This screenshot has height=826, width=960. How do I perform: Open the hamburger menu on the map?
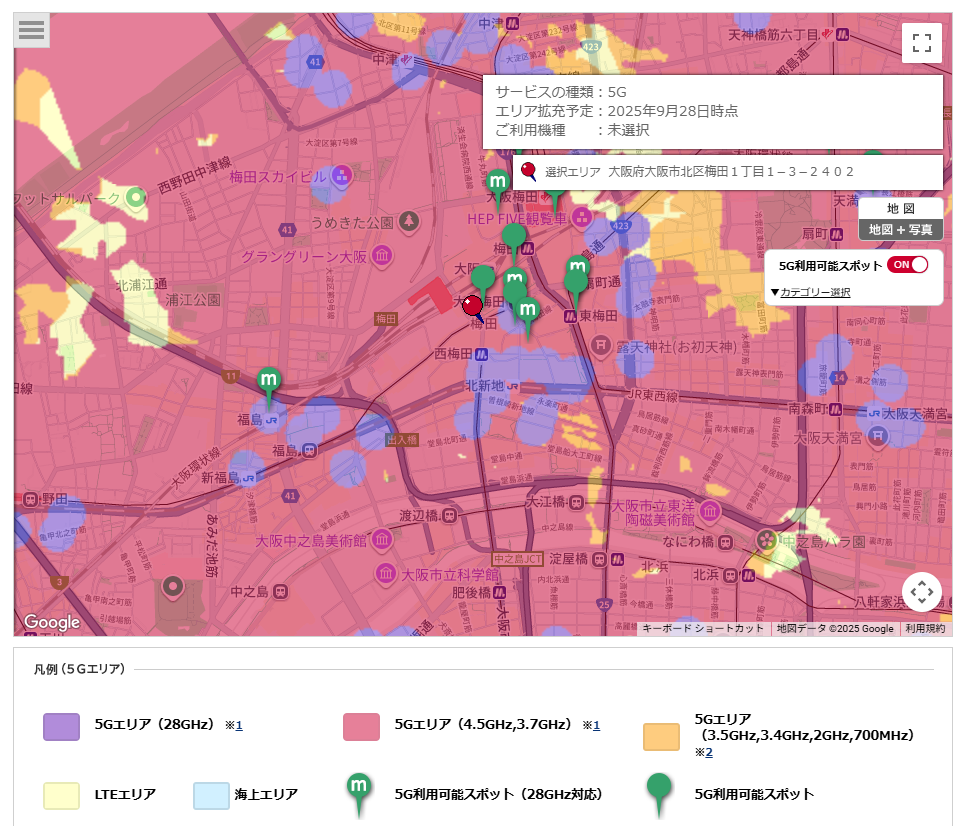pyautogui.click(x=32, y=30)
